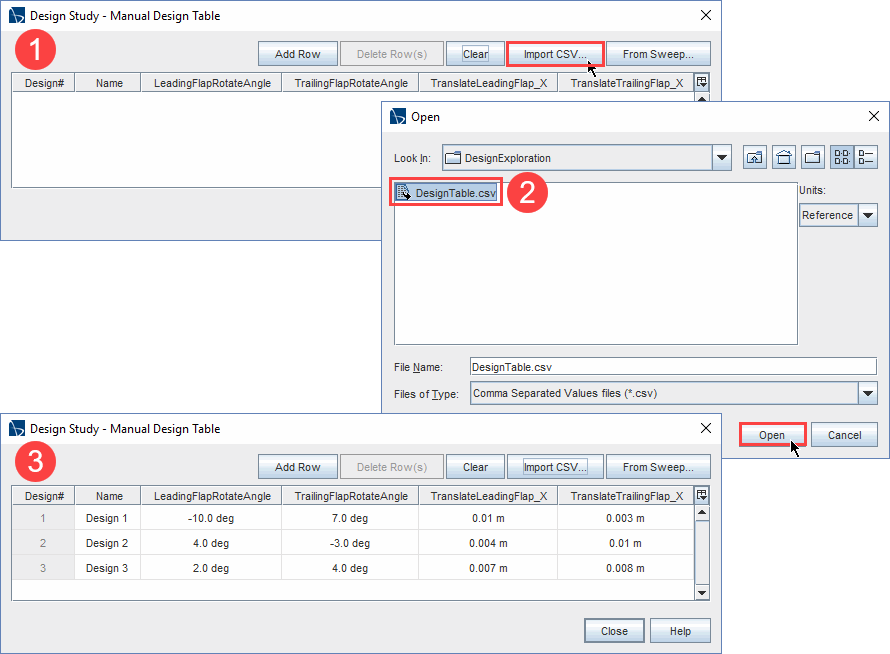
Task: Go up one folder level in the Open dialog
Action: click(x=754, y=157)
